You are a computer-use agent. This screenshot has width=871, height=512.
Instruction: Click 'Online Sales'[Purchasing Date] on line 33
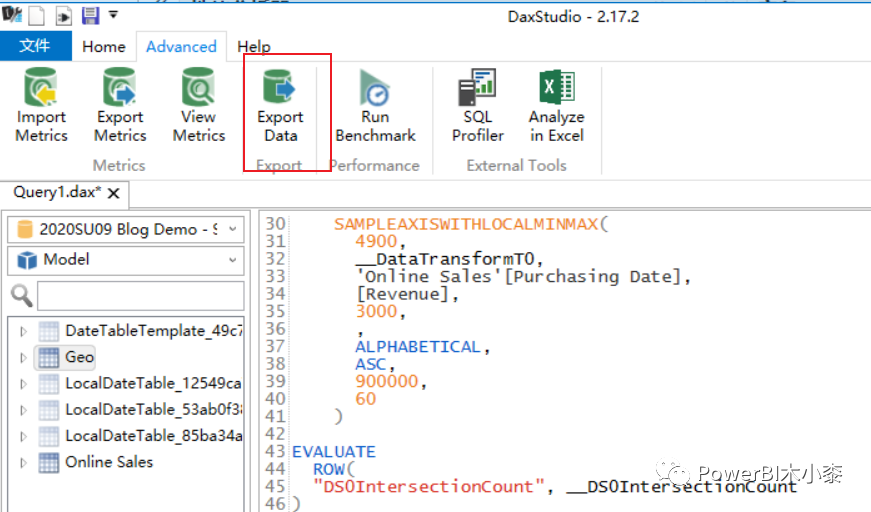[518, 277]
